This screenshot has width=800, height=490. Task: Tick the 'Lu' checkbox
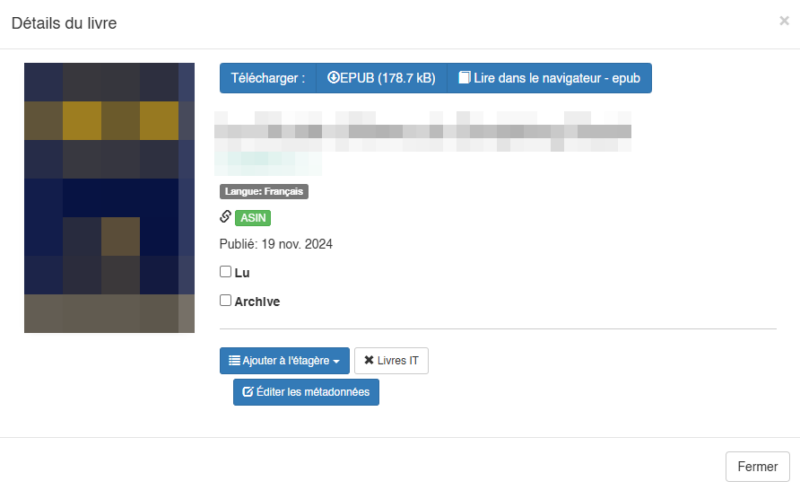click(x=226, y=272)
